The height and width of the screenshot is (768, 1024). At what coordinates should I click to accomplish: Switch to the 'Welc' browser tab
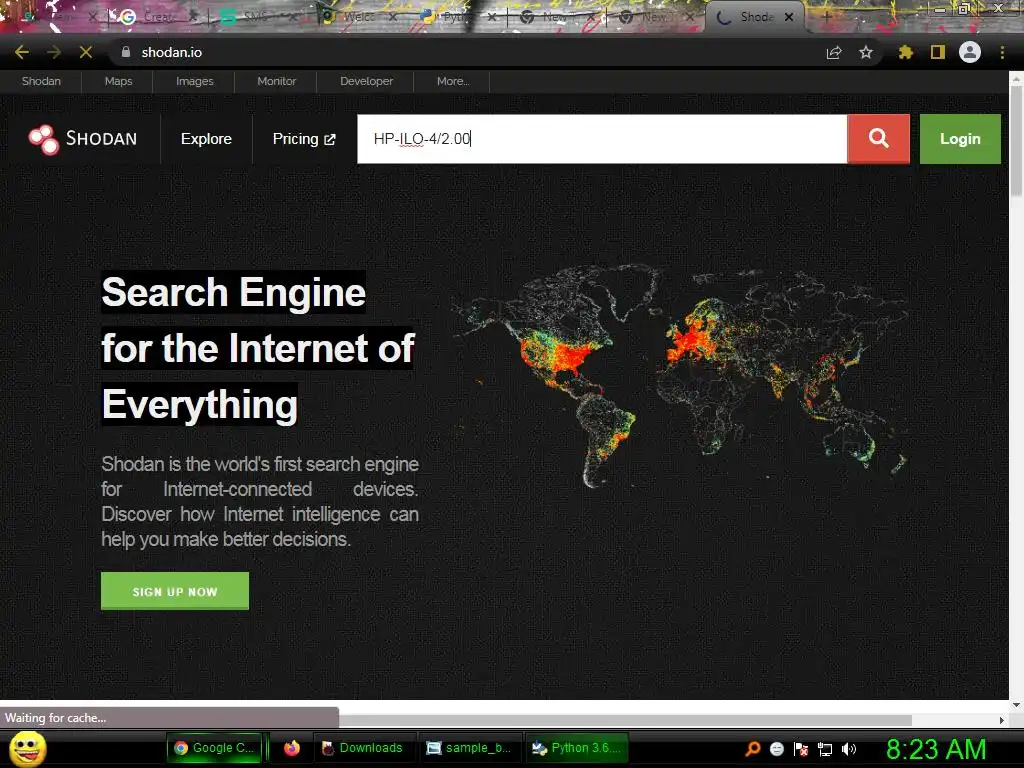click(x=358, y=17)
